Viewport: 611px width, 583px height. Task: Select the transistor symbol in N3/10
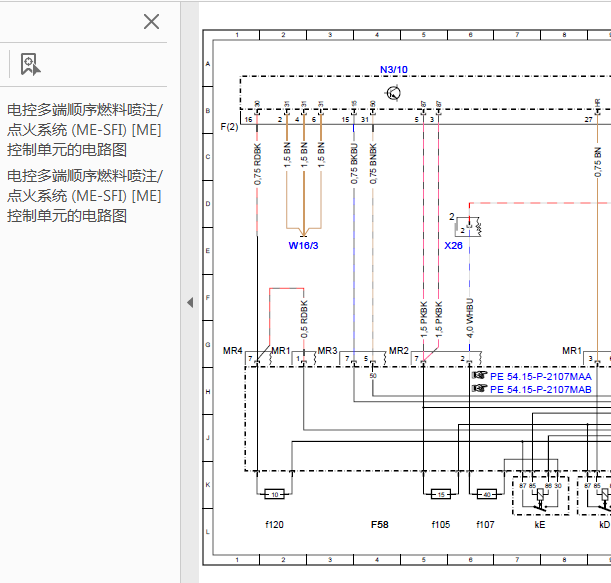[393, 93]
